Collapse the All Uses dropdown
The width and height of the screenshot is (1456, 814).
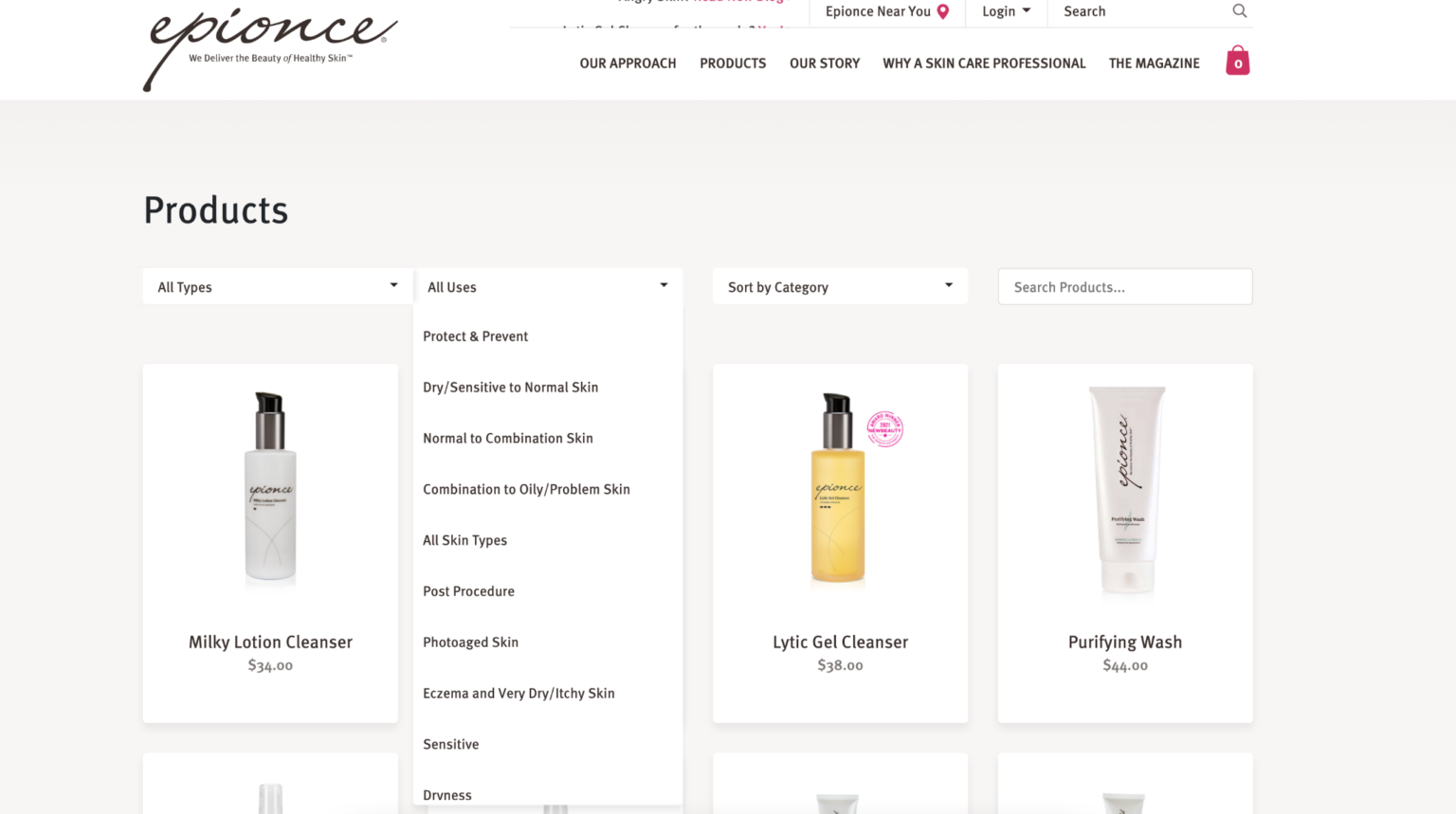click(x=548, y=286)
